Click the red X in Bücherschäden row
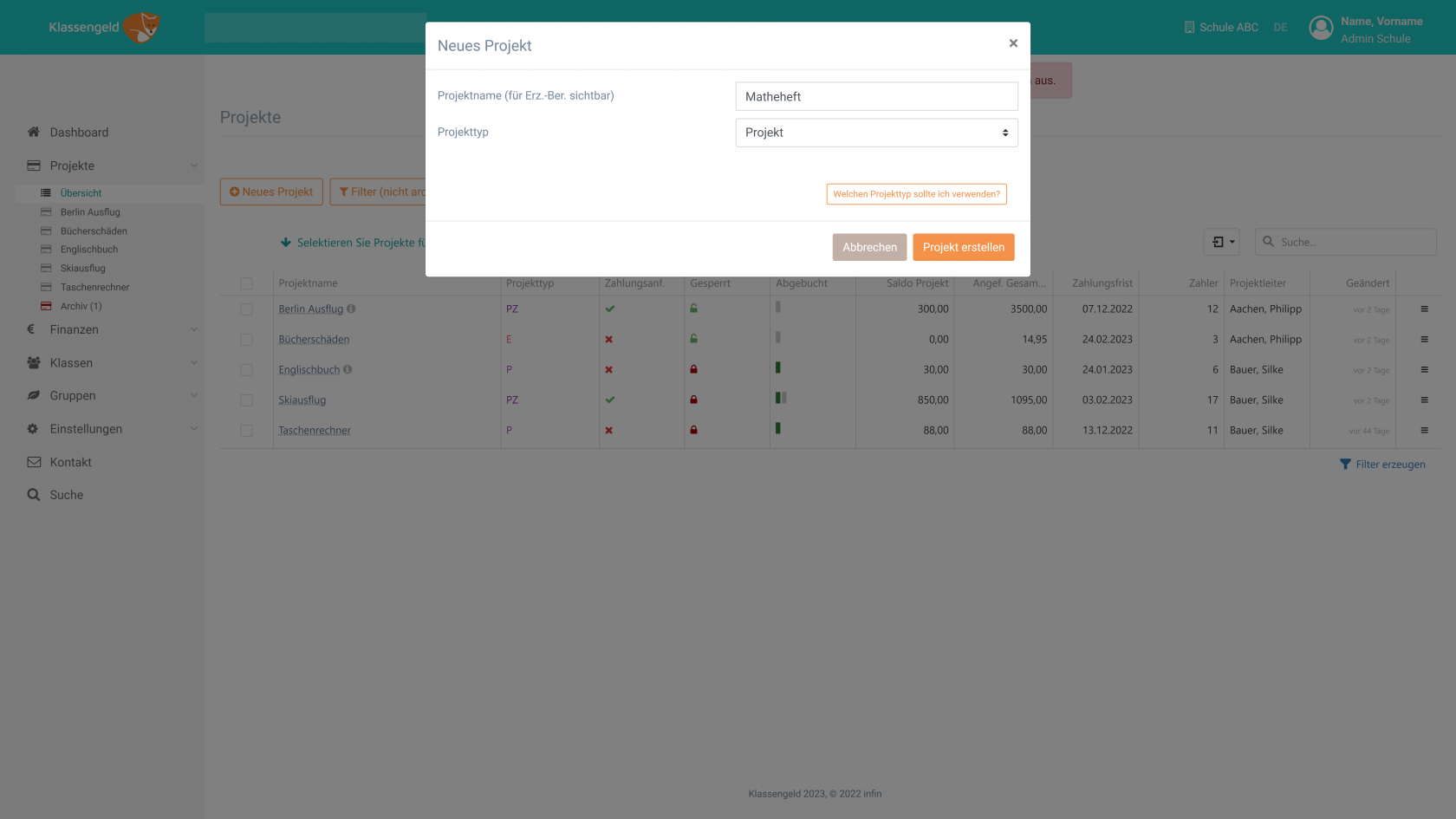The width and height of the screenshot is (1456, 819). coord(609,340)
